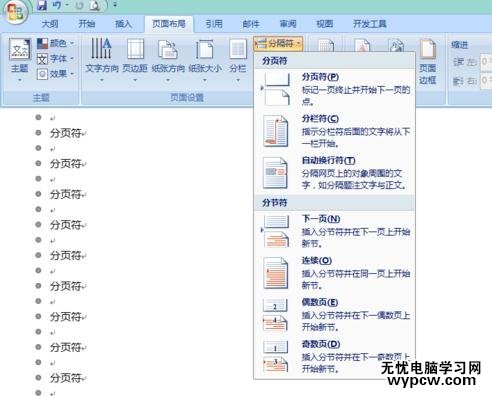Switch to the 大纲 tab
This screenshot has width=492, height=396.
[x=50, y=24]
